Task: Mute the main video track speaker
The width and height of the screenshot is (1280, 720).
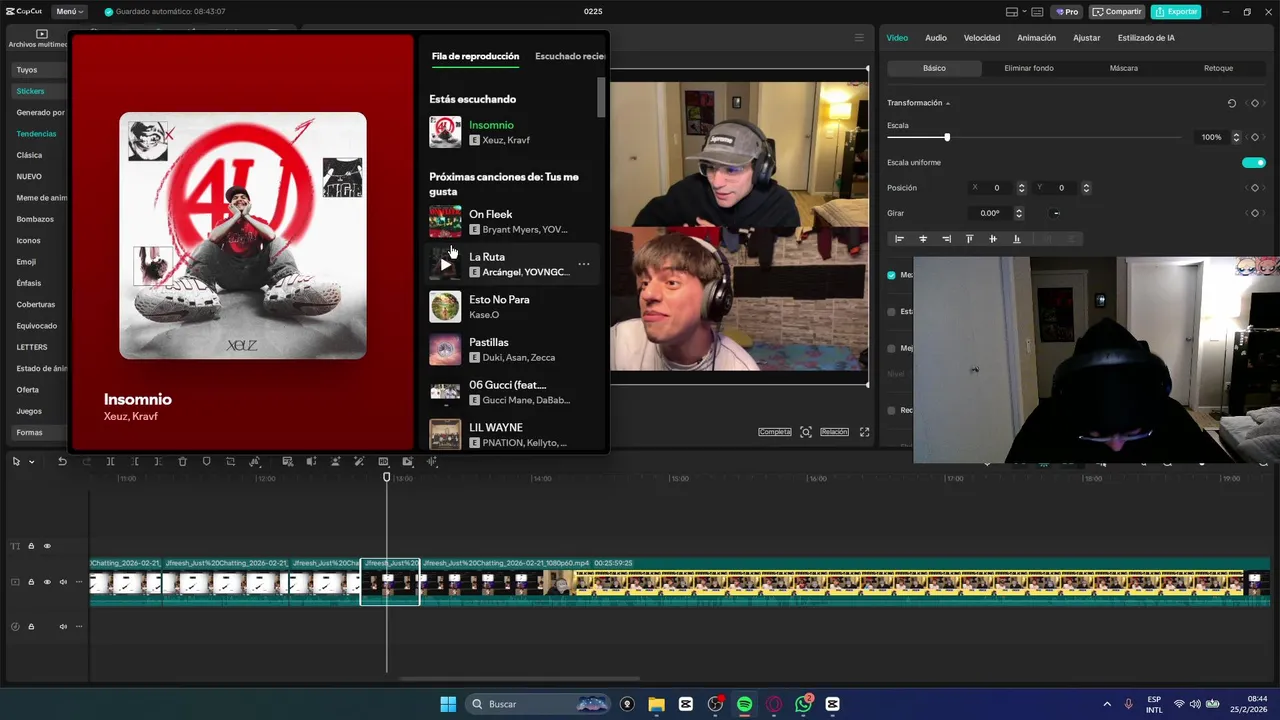Action: pyautogui.click(x=63, y=582)
